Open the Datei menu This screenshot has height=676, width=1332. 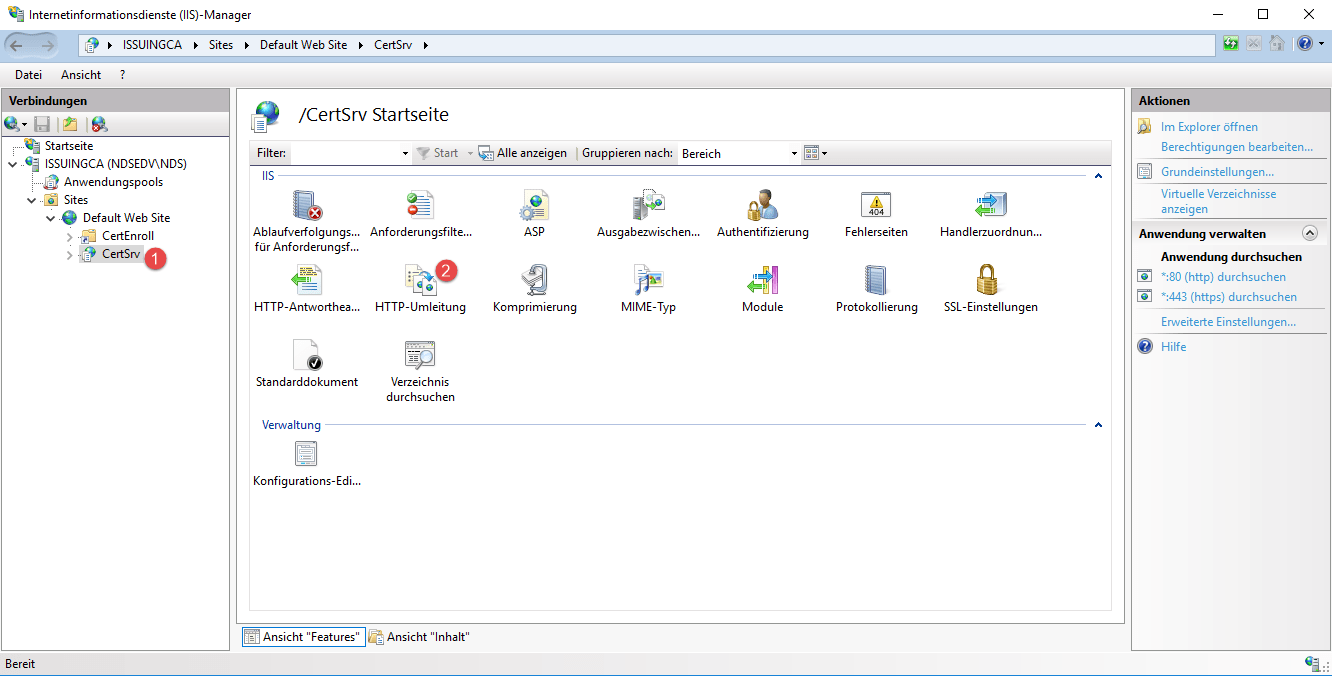click(28, 75)
